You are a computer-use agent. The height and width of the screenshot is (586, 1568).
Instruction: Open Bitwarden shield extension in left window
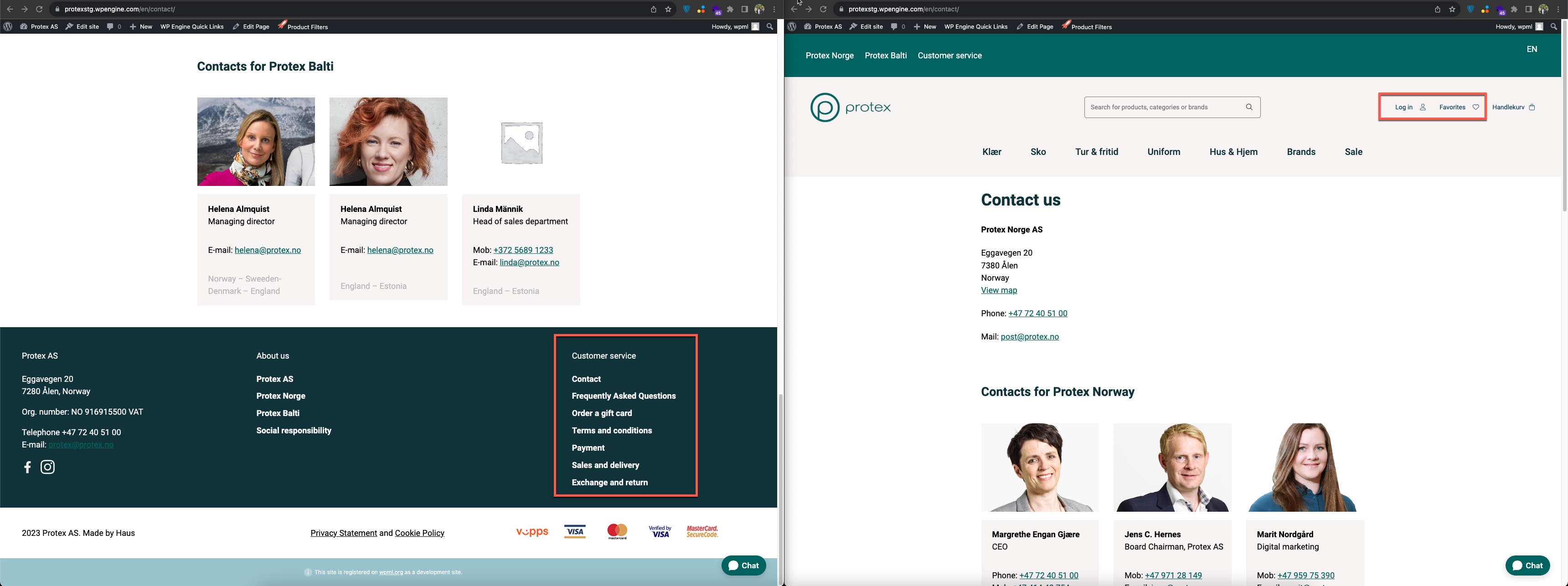(686, 9)
